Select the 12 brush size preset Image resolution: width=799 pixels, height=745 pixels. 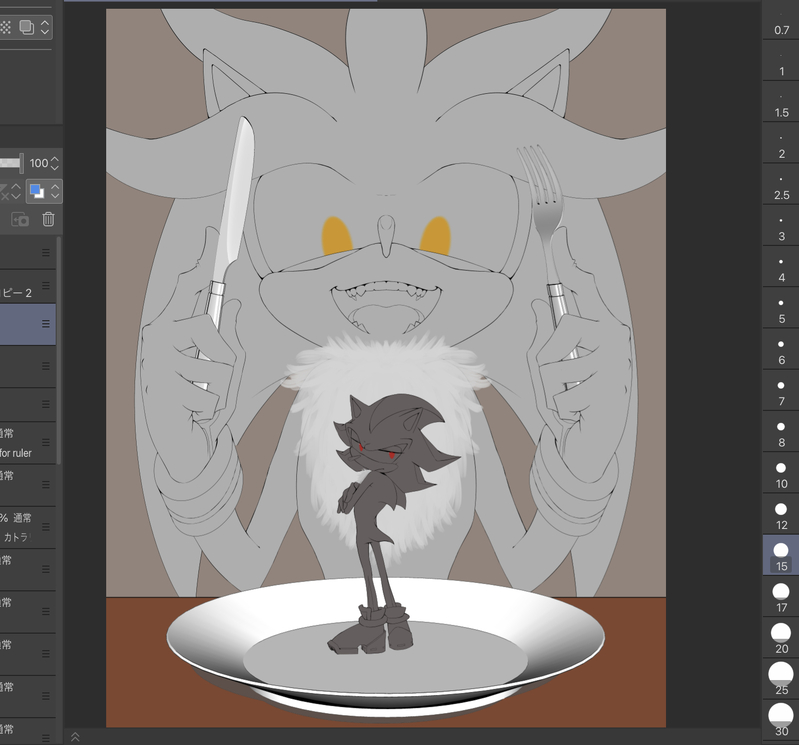tap(781, 515)
